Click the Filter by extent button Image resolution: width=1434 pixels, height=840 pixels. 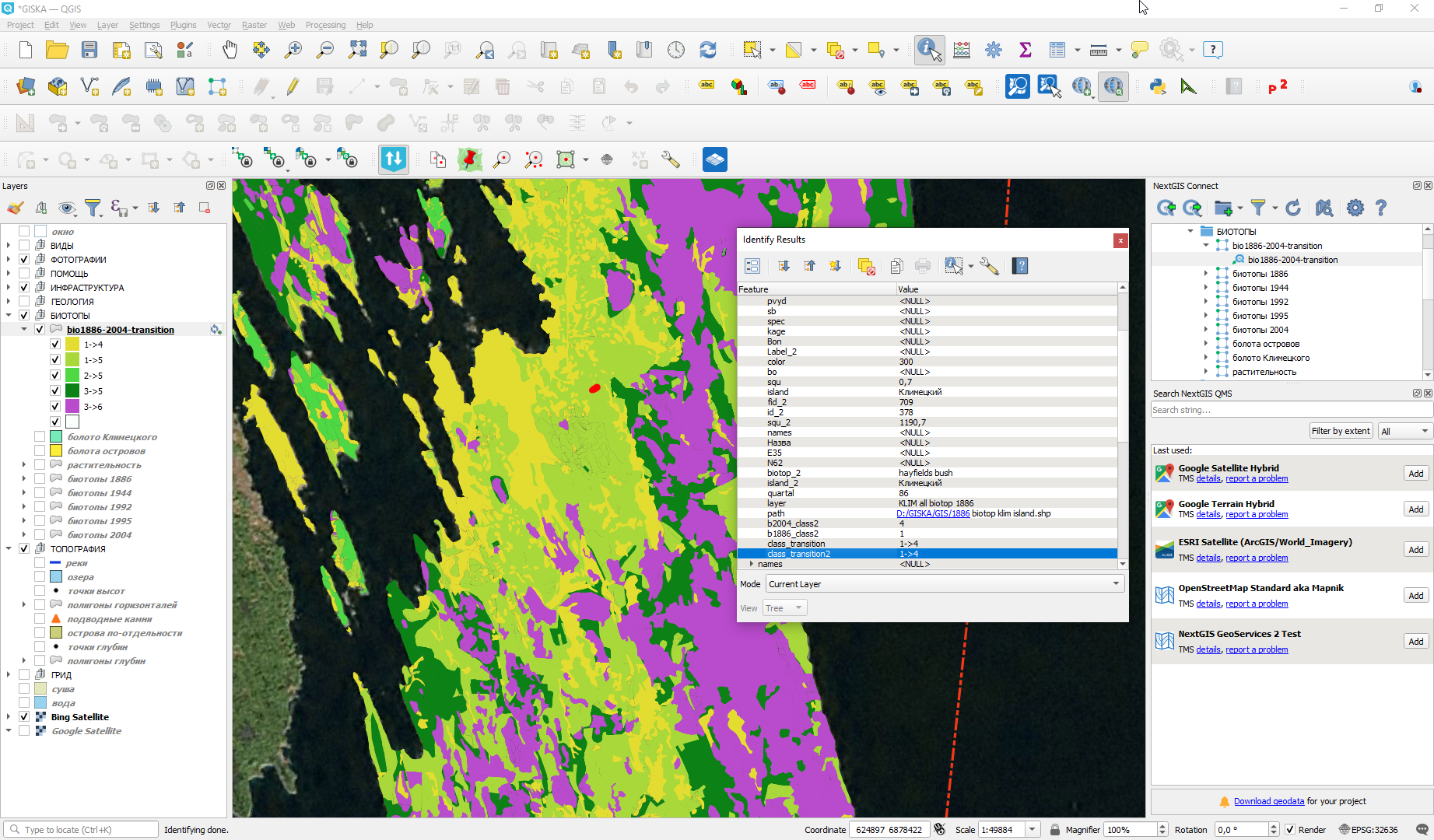(x=1341, y=431)
